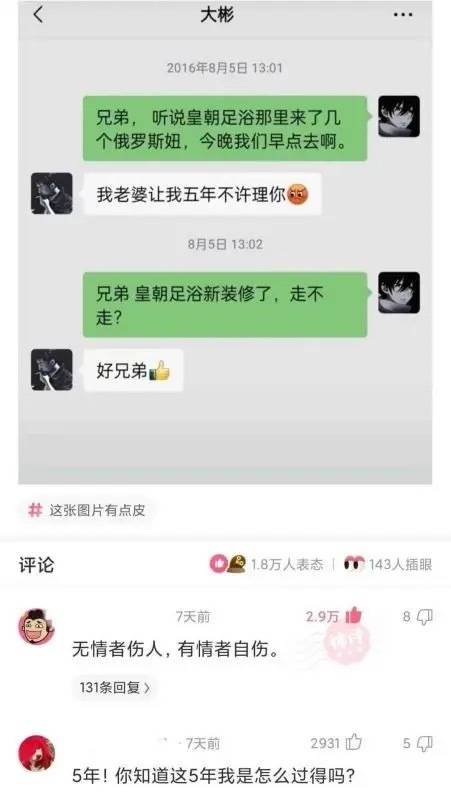Tap the back arrow in chat header
The width and height of the screenshot is (451, 800).
pyautogui.click(x=38, y=15)
